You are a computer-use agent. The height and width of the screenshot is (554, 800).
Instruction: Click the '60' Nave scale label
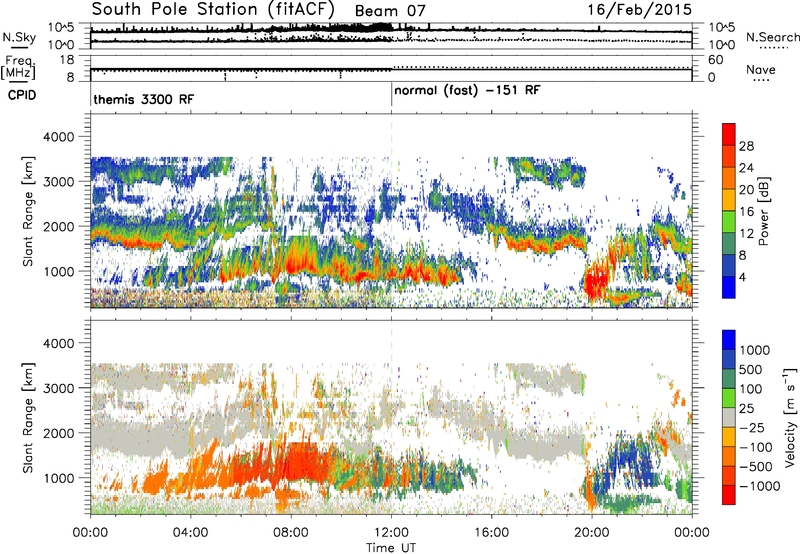[716, 60]
